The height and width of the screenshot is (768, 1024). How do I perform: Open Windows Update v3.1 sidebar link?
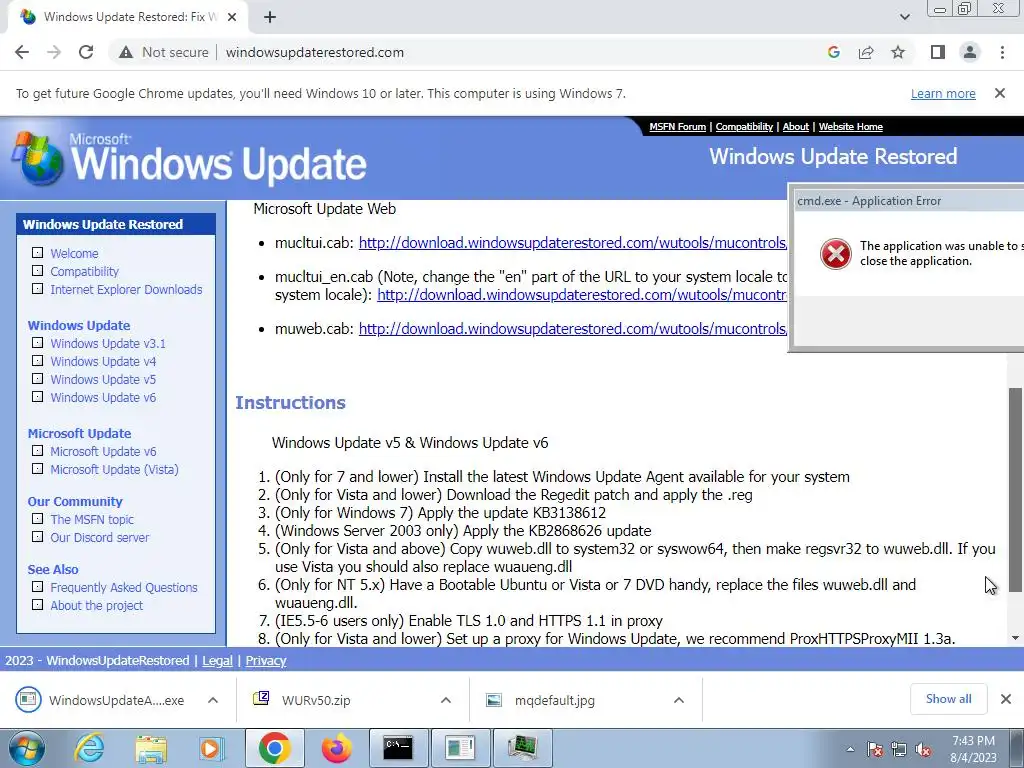(108, 344)
